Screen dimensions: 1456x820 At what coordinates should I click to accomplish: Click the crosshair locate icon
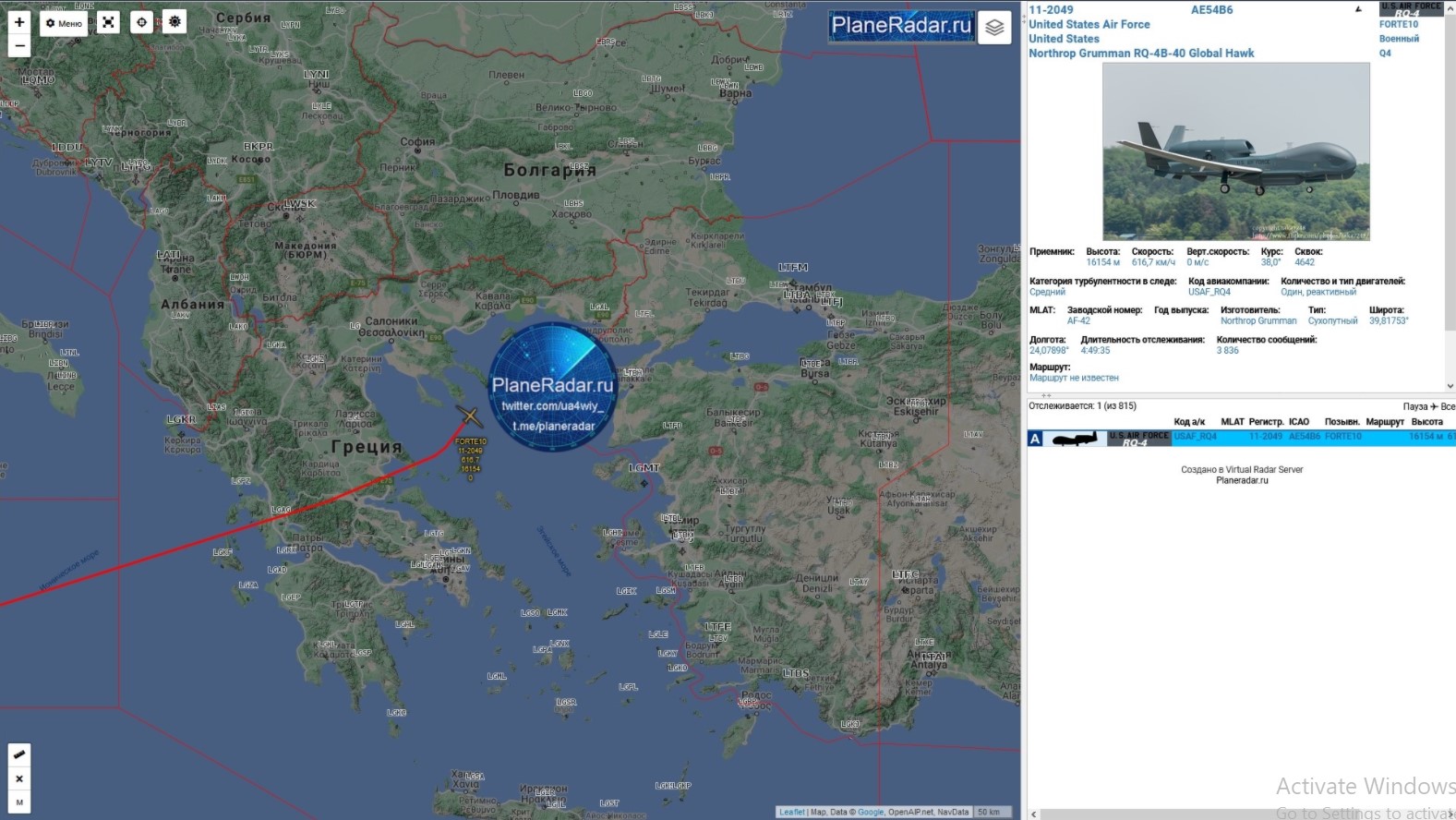point(141,22)
